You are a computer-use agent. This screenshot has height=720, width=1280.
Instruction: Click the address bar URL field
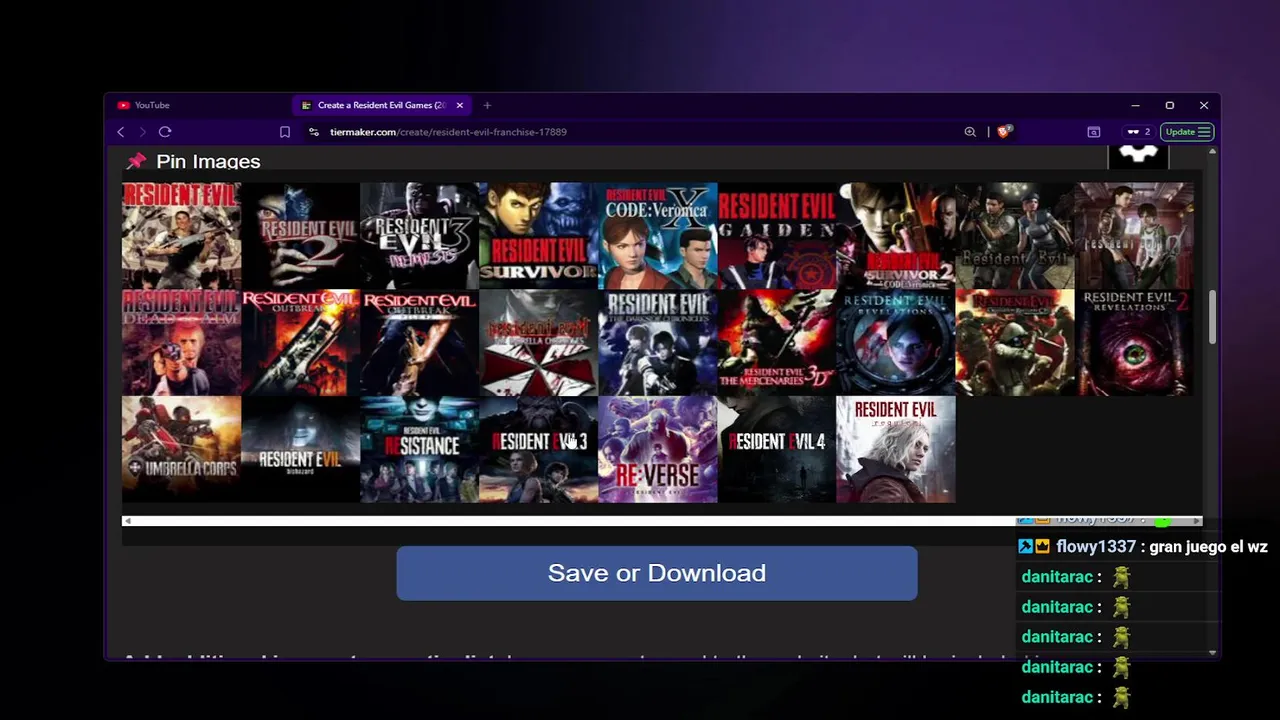tap(640, 132)
